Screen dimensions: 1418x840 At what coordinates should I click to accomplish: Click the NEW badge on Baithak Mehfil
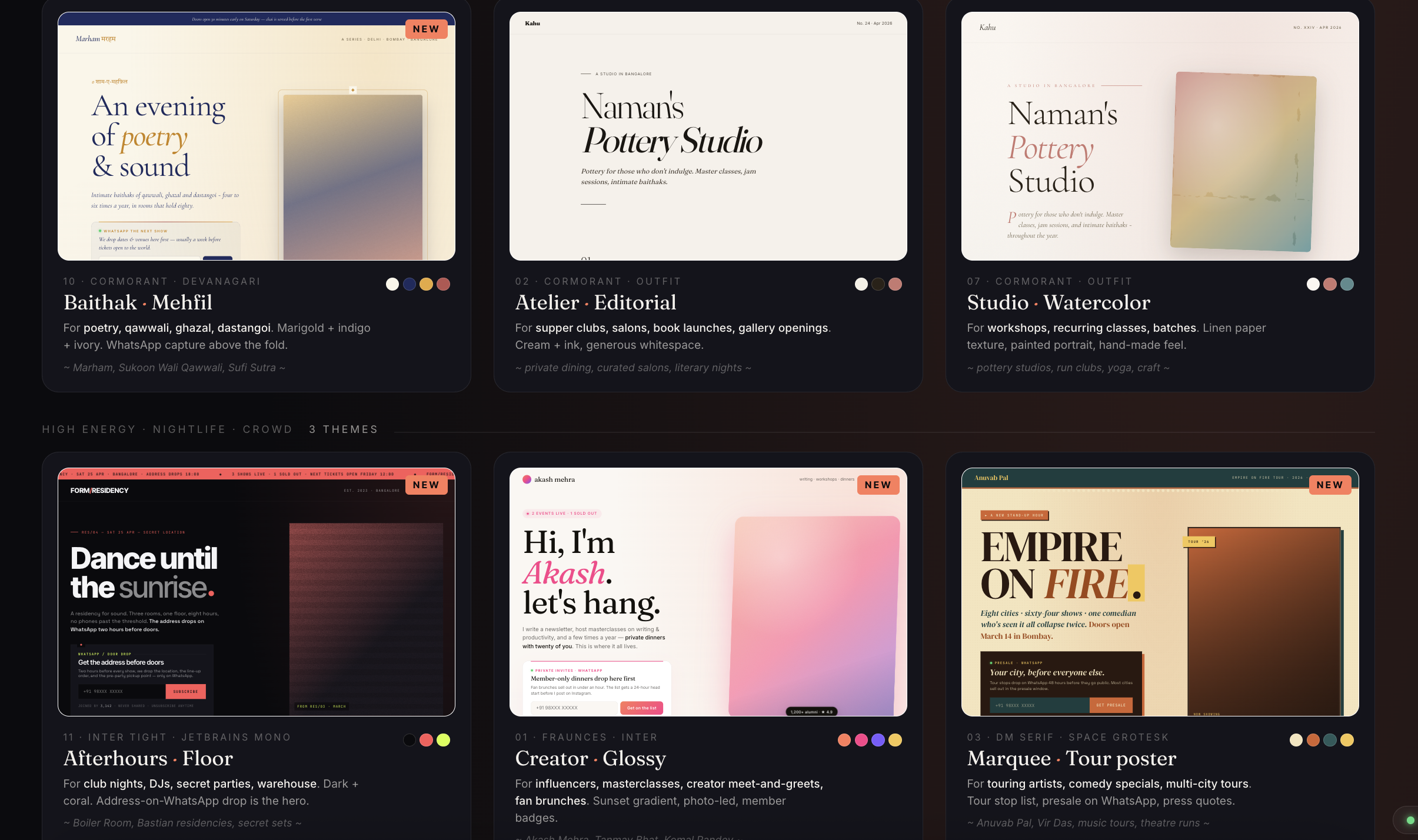(x=426, y=28)
